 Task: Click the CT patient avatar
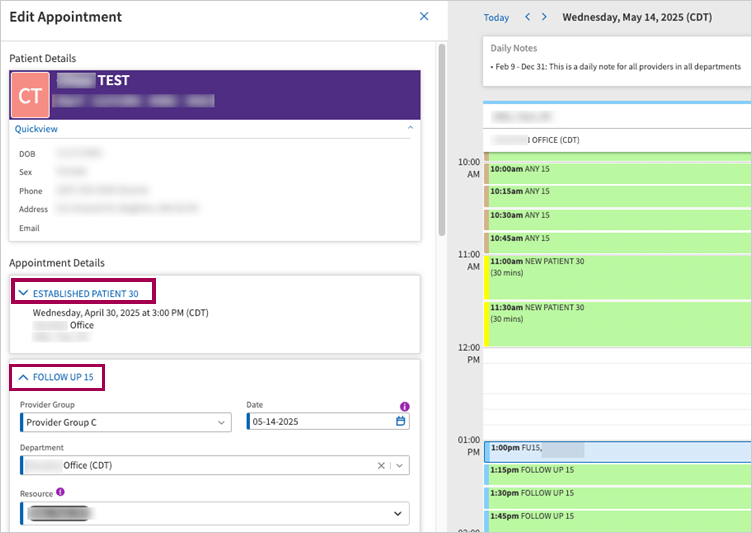pos(30,95)
